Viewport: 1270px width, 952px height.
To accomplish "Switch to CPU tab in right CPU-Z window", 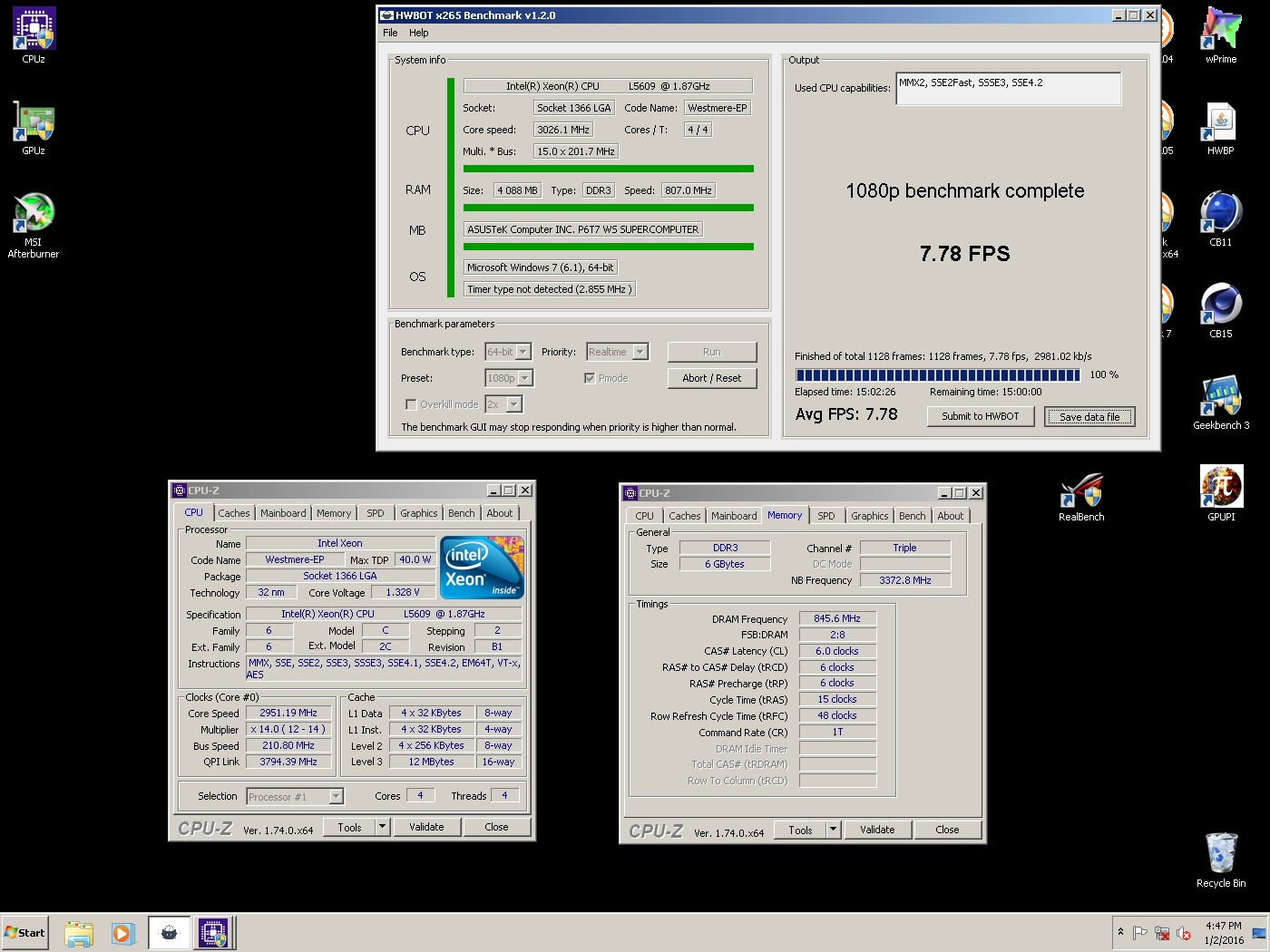I will (x=644, y=516).
